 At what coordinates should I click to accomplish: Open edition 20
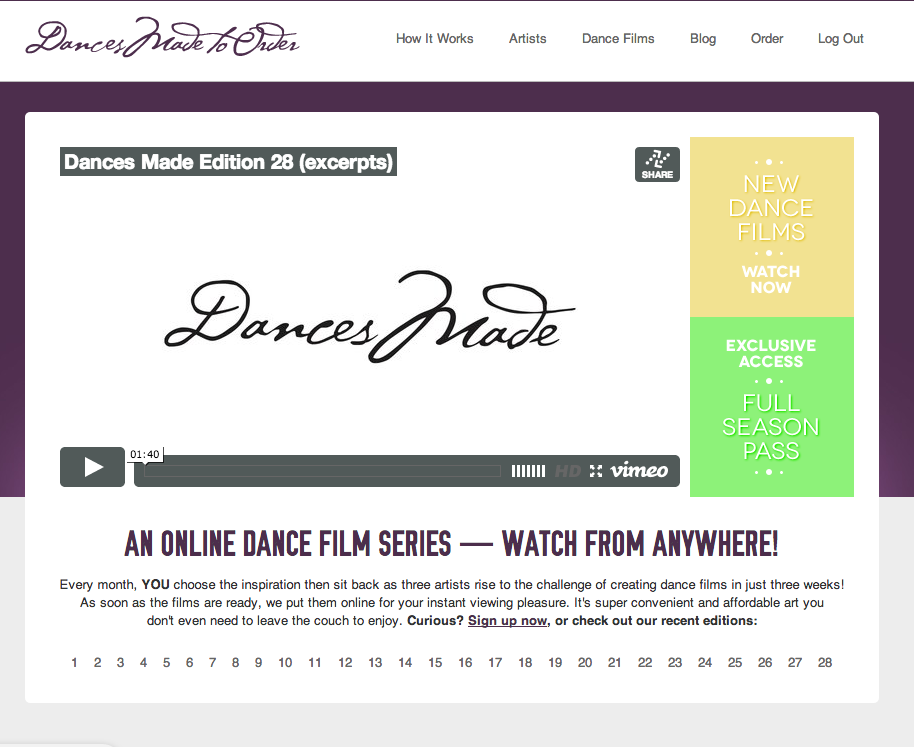coord(585,663)
